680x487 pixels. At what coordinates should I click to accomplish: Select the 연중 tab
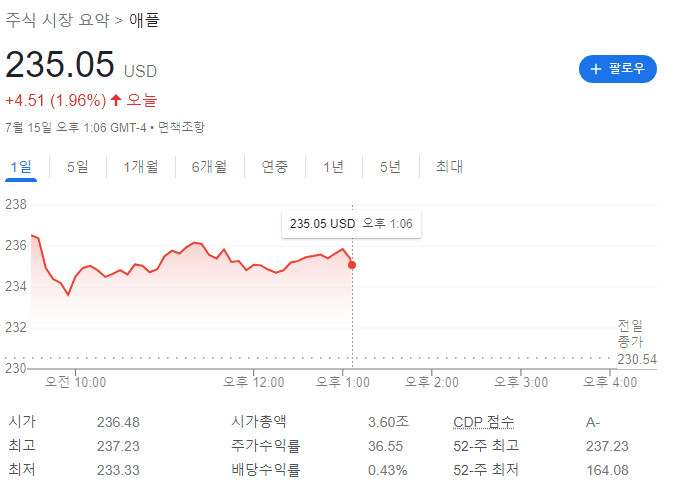(274, 167)
